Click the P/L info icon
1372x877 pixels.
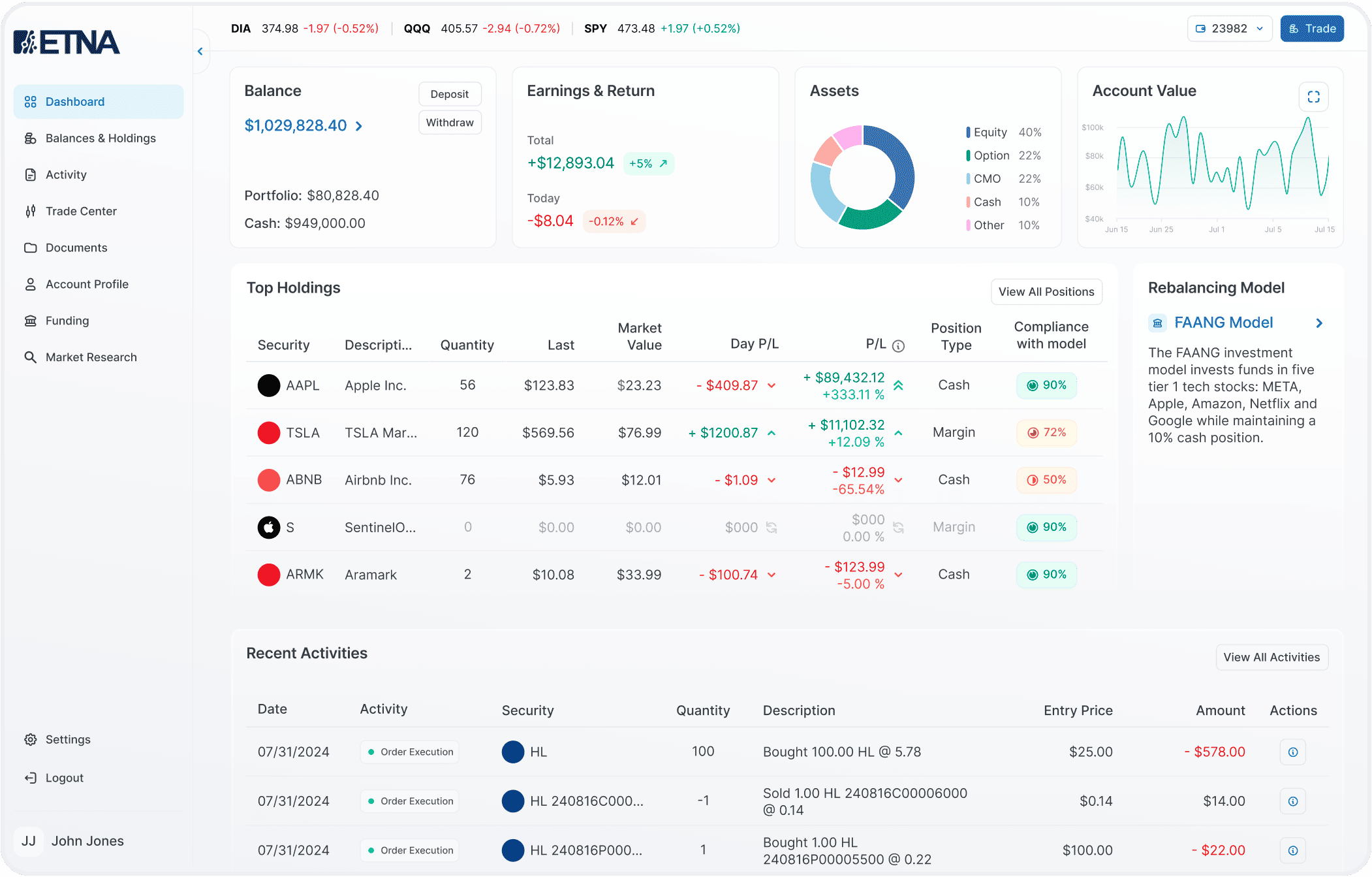pyautogui.click(x=898, y=345)
